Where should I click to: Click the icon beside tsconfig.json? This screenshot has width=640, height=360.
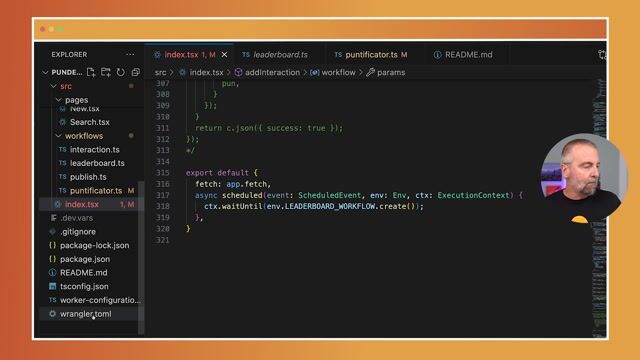click(52, 286)
